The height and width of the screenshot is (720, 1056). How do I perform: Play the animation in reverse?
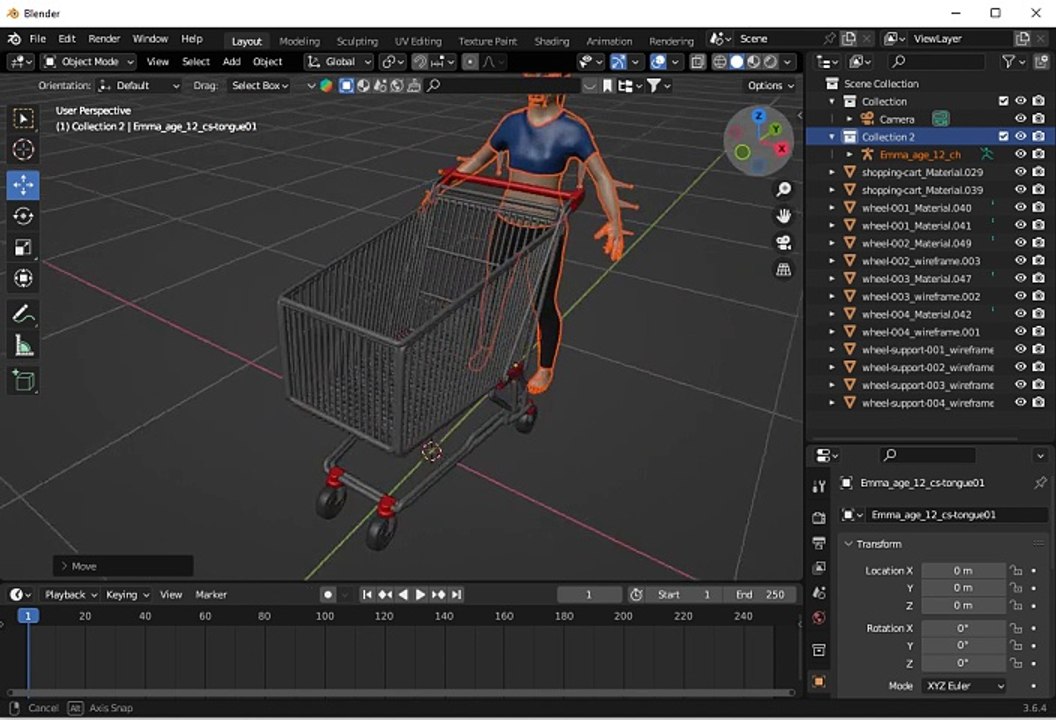click(x=403, y=595)
